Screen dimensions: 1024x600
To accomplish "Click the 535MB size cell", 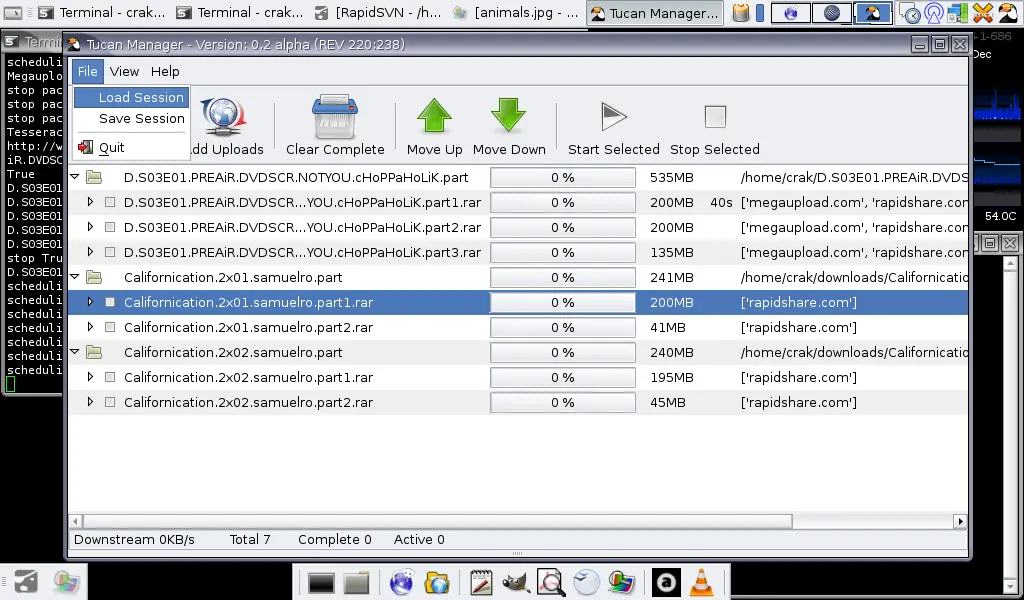I will pos(672,178).
